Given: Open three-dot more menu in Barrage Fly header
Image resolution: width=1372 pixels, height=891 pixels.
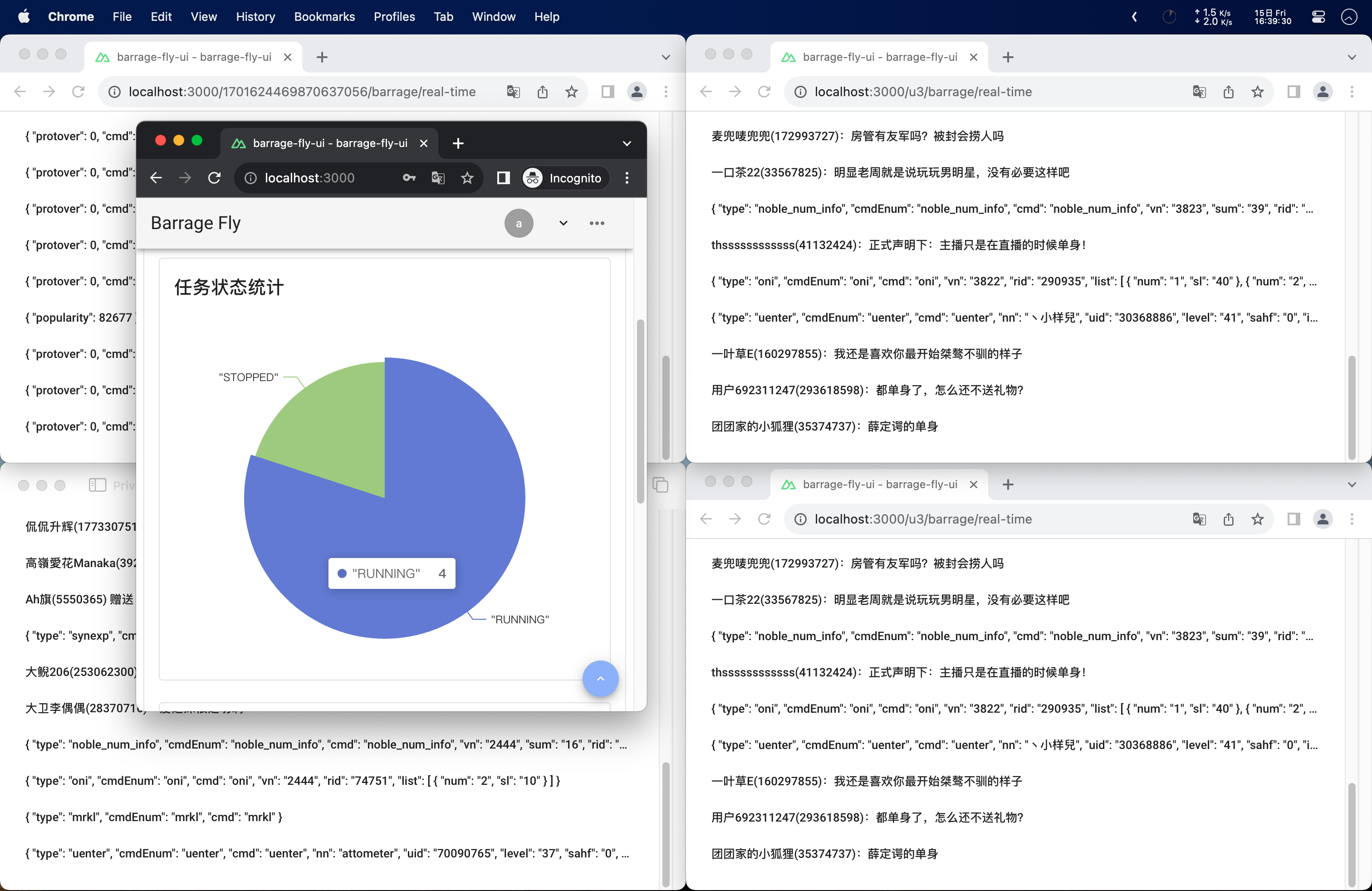Looking at the screenshot, I should click(x=597, y=223).
